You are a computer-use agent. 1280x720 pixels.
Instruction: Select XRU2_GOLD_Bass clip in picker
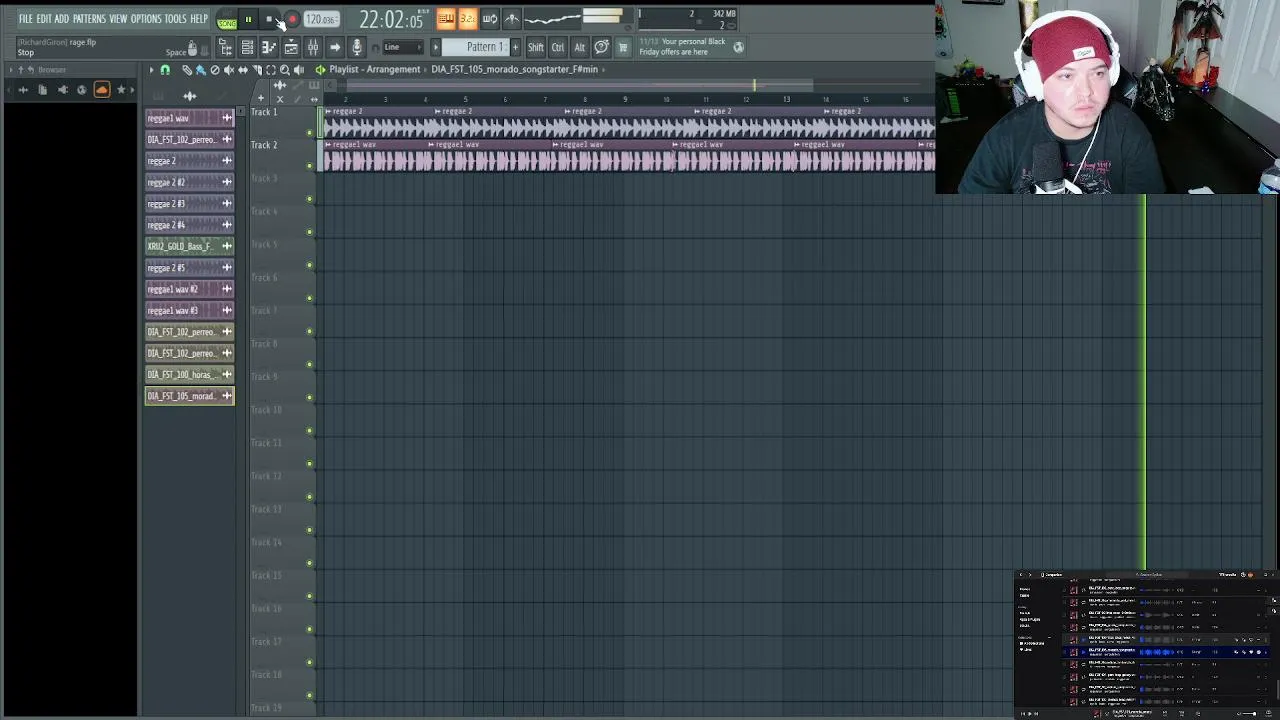(189, 246)
